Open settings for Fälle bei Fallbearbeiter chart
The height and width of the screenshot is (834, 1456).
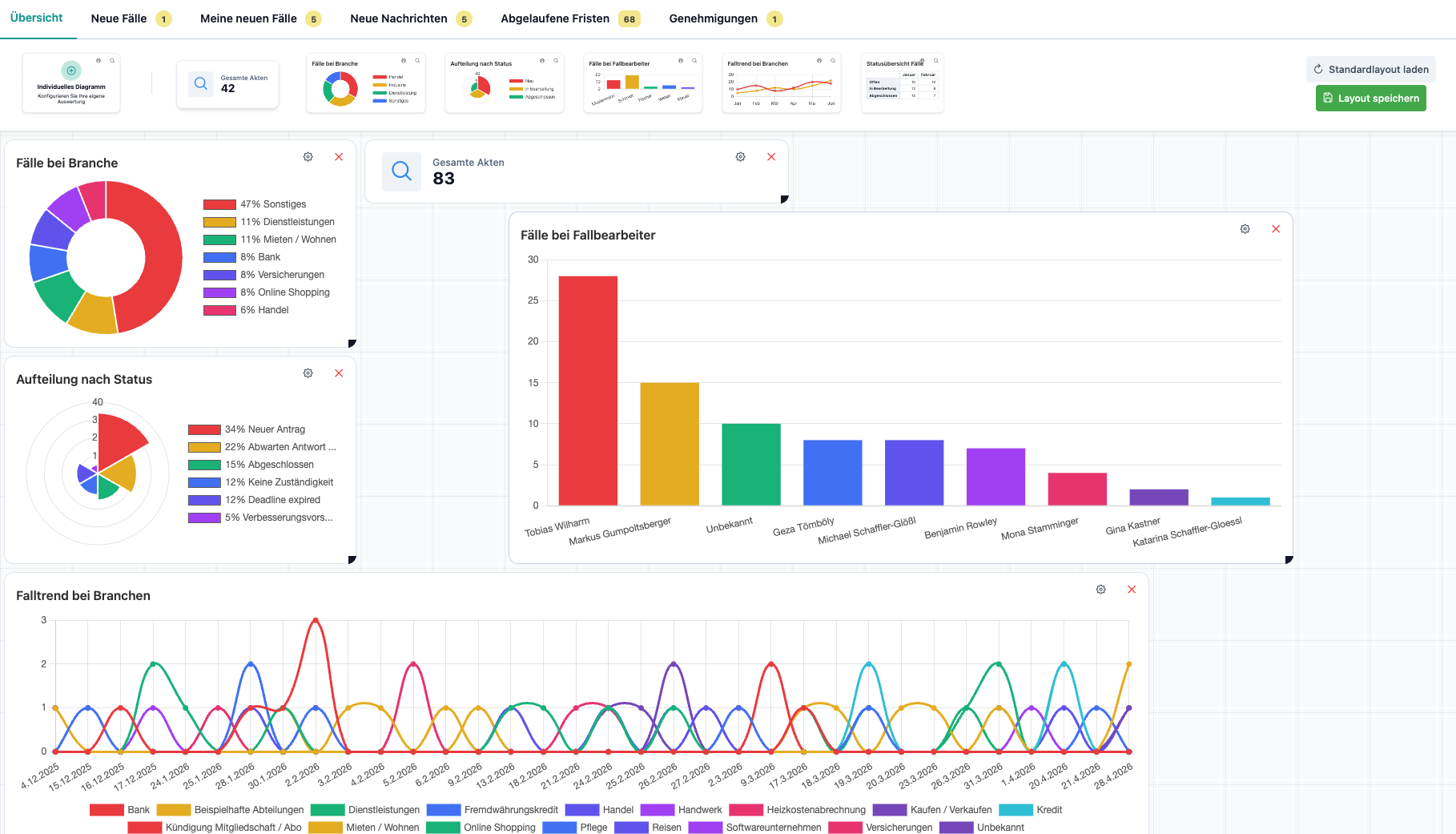1245,229
